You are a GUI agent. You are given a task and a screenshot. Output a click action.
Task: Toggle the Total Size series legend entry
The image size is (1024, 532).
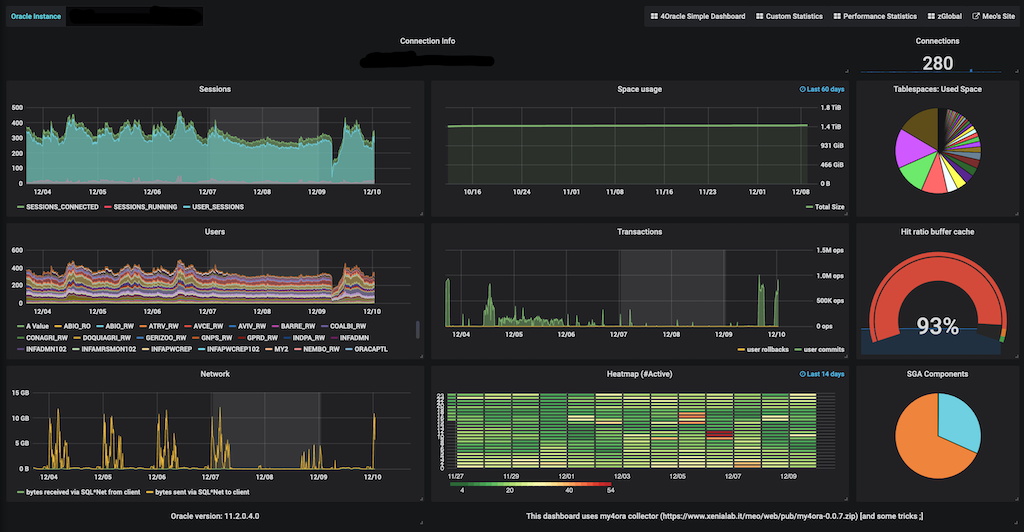click(825, 207)
